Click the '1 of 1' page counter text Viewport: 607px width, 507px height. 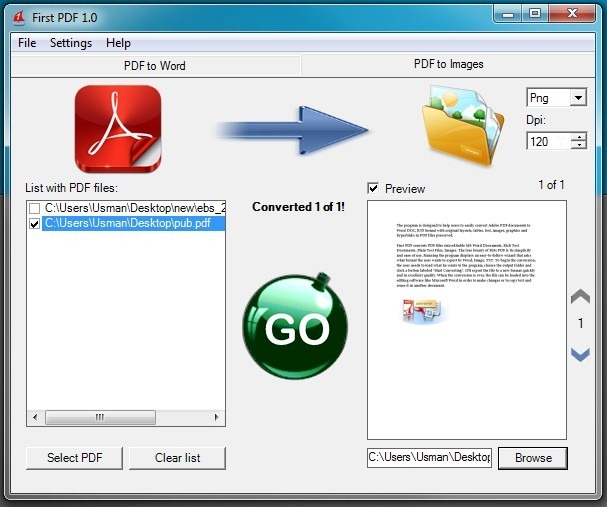[551, 185]
